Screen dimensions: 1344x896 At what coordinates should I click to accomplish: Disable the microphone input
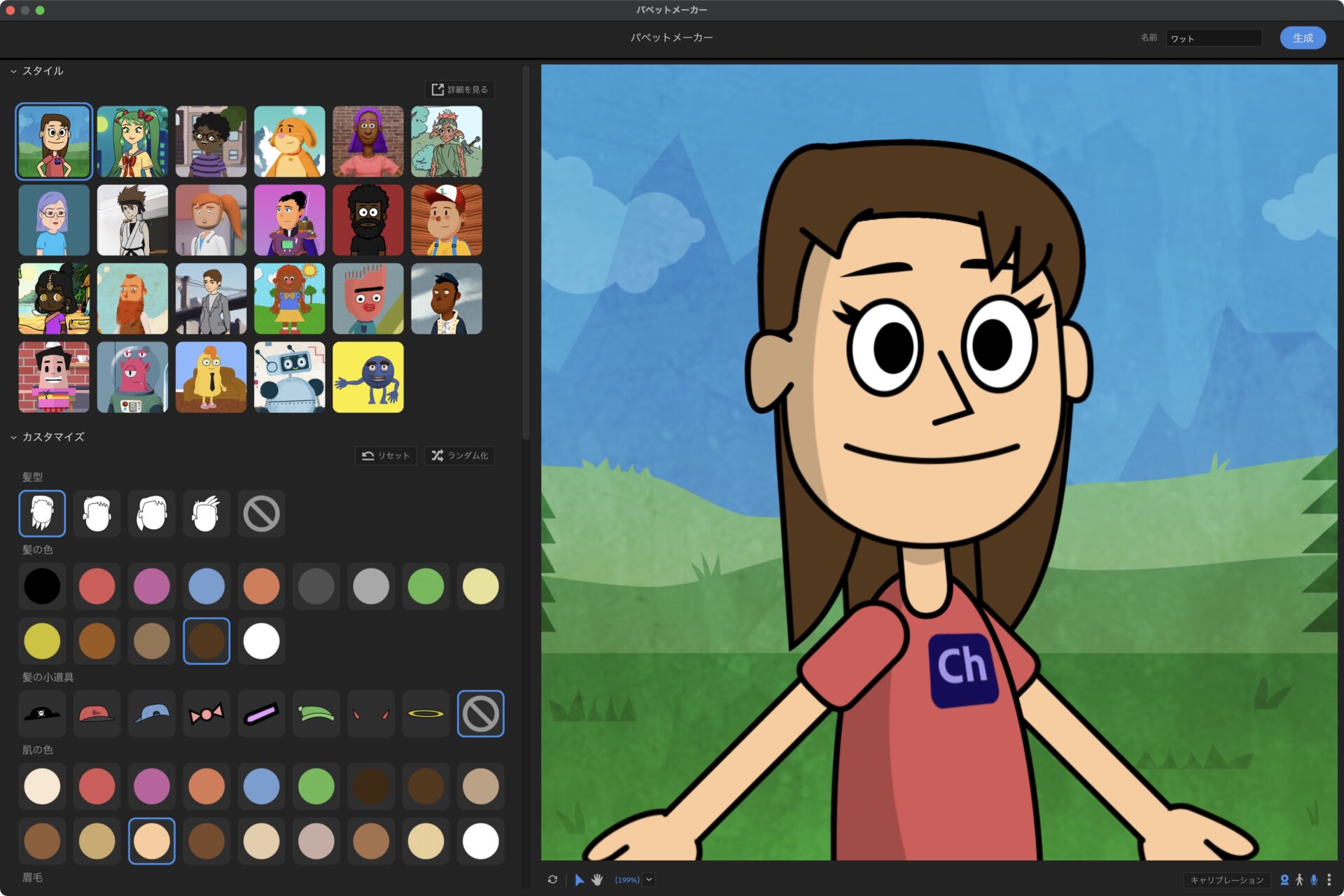(1314, 880)
